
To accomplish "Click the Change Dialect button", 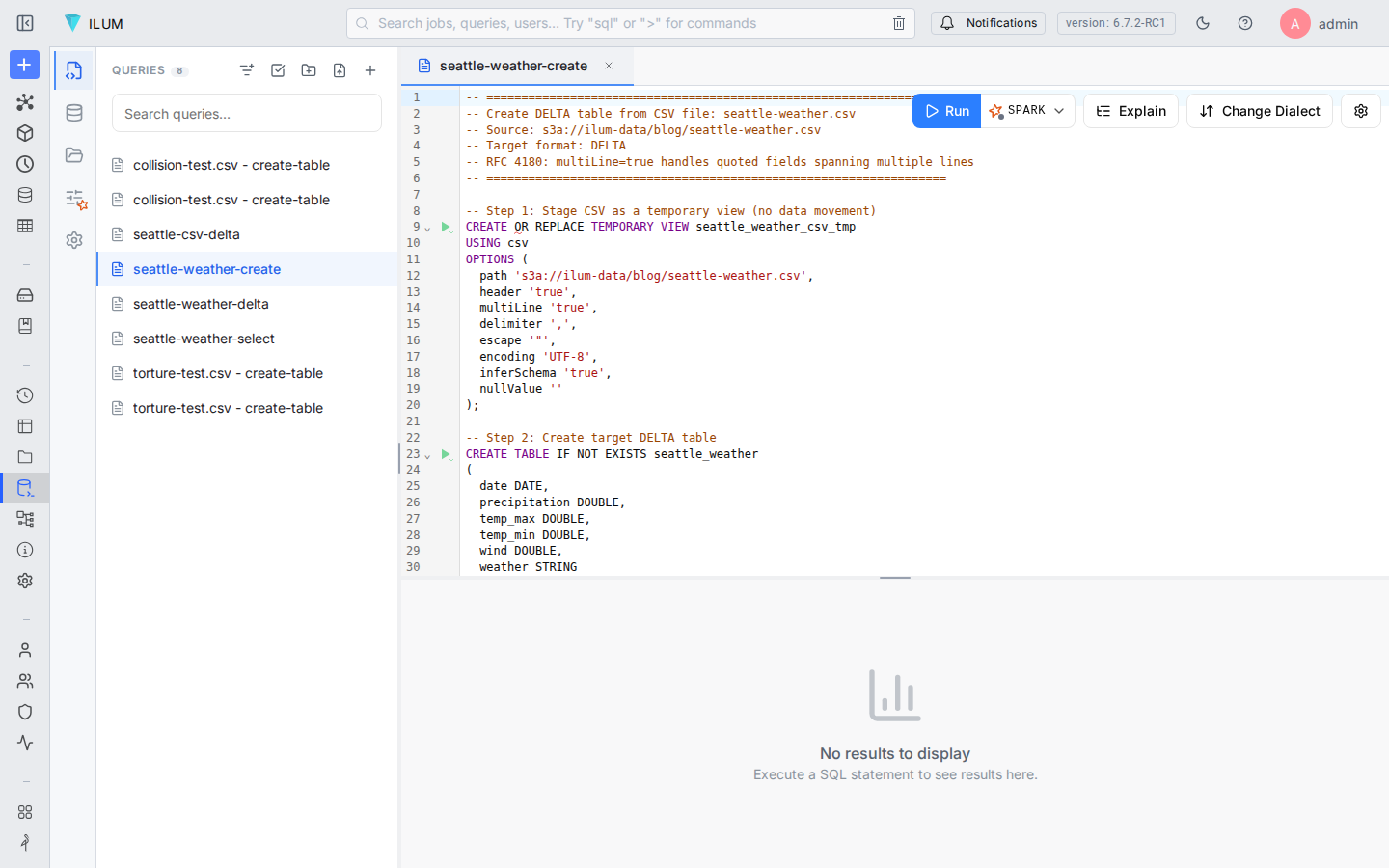I will point(1260,111).
